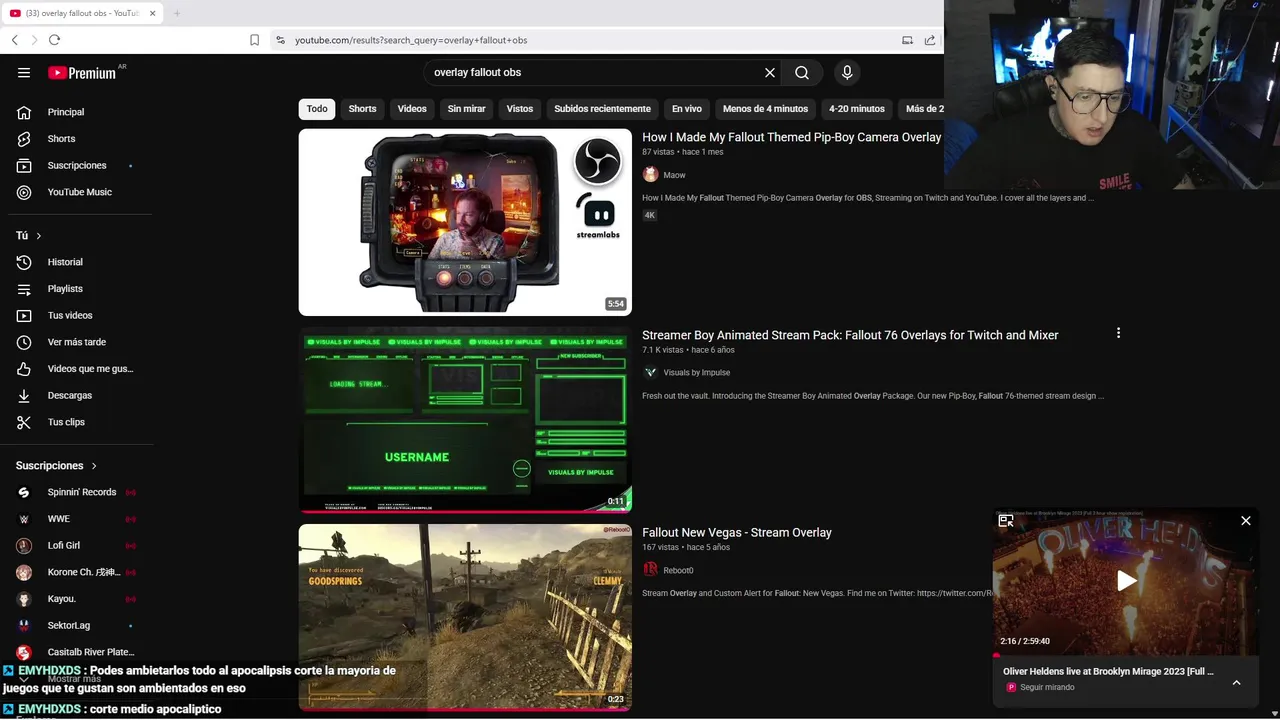Select the Sin mirar filter chip

pyautogui.click(x=467, y=109)
